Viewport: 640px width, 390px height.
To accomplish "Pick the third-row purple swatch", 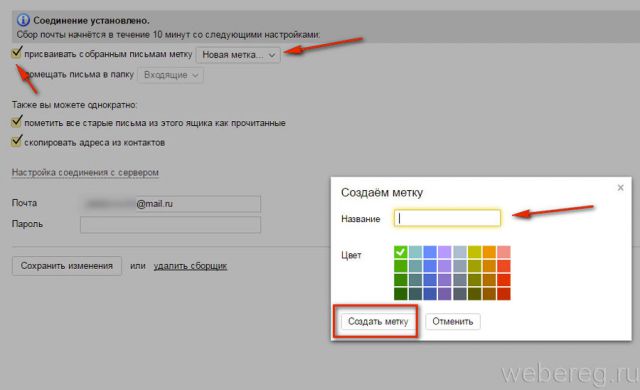I will (444, 280).
